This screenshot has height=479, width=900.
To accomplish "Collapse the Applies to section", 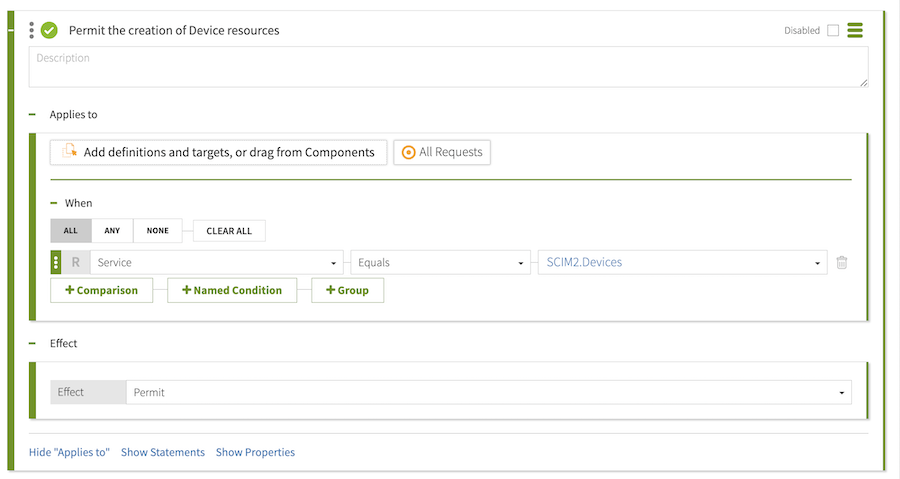I will 33,115.
